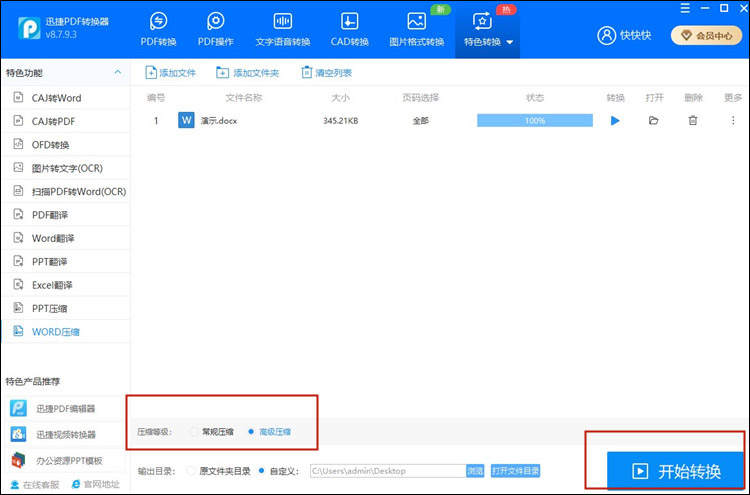Choose 自定义 output directory option
This screenshot has height=495, width=750.
(278, 471)
